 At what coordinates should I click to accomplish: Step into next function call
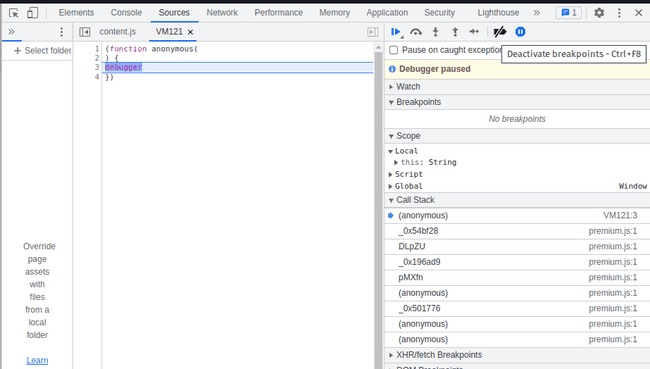(435, 32)
